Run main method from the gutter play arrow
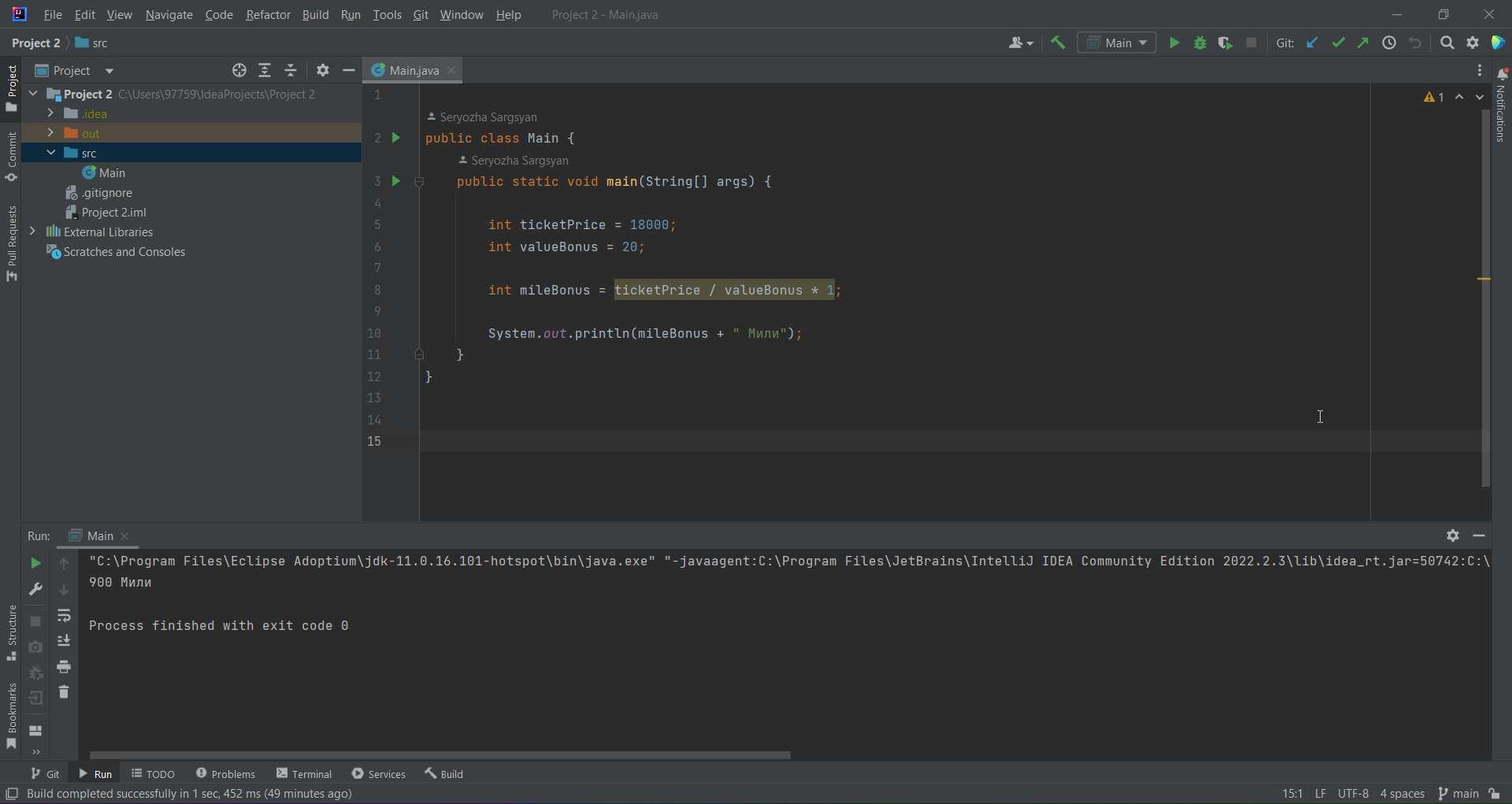Viewport: 1512px width, 804px height. pyautogui.click(x=396, y=181)
